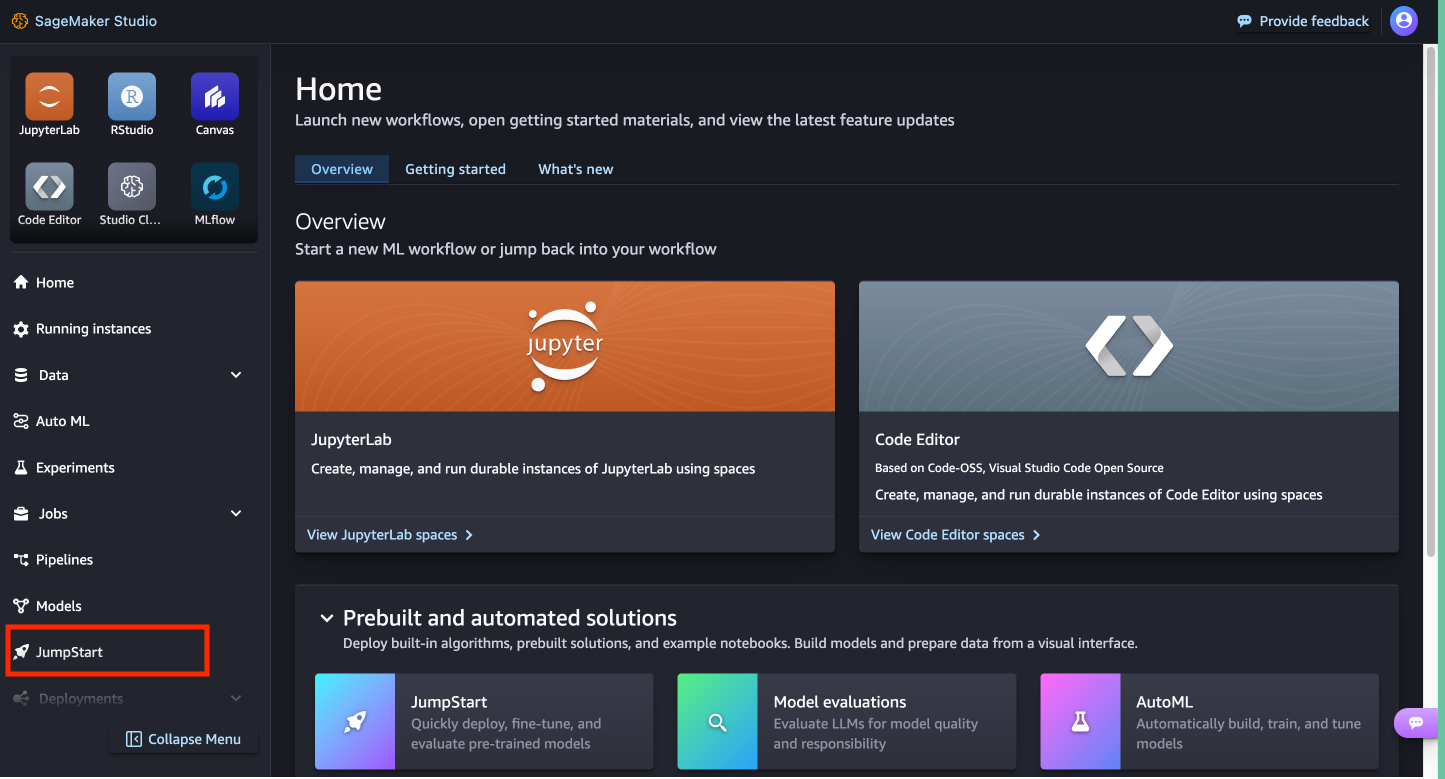Click the JumpStart card rocket icon

tap(355, 723)
